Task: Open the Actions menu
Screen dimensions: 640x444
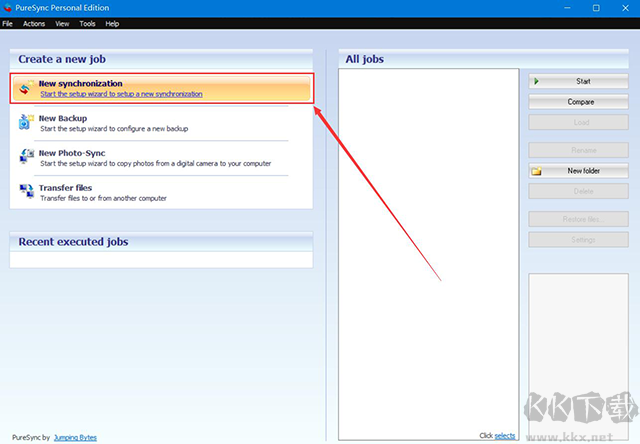Action: pyautogui.click(x=34, y=24)
